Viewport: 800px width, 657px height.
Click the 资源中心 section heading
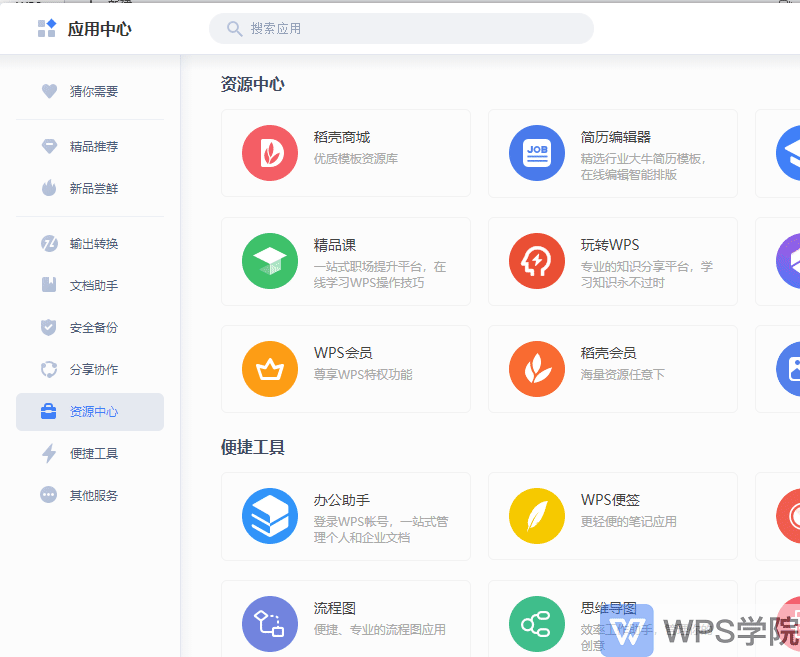253,84
